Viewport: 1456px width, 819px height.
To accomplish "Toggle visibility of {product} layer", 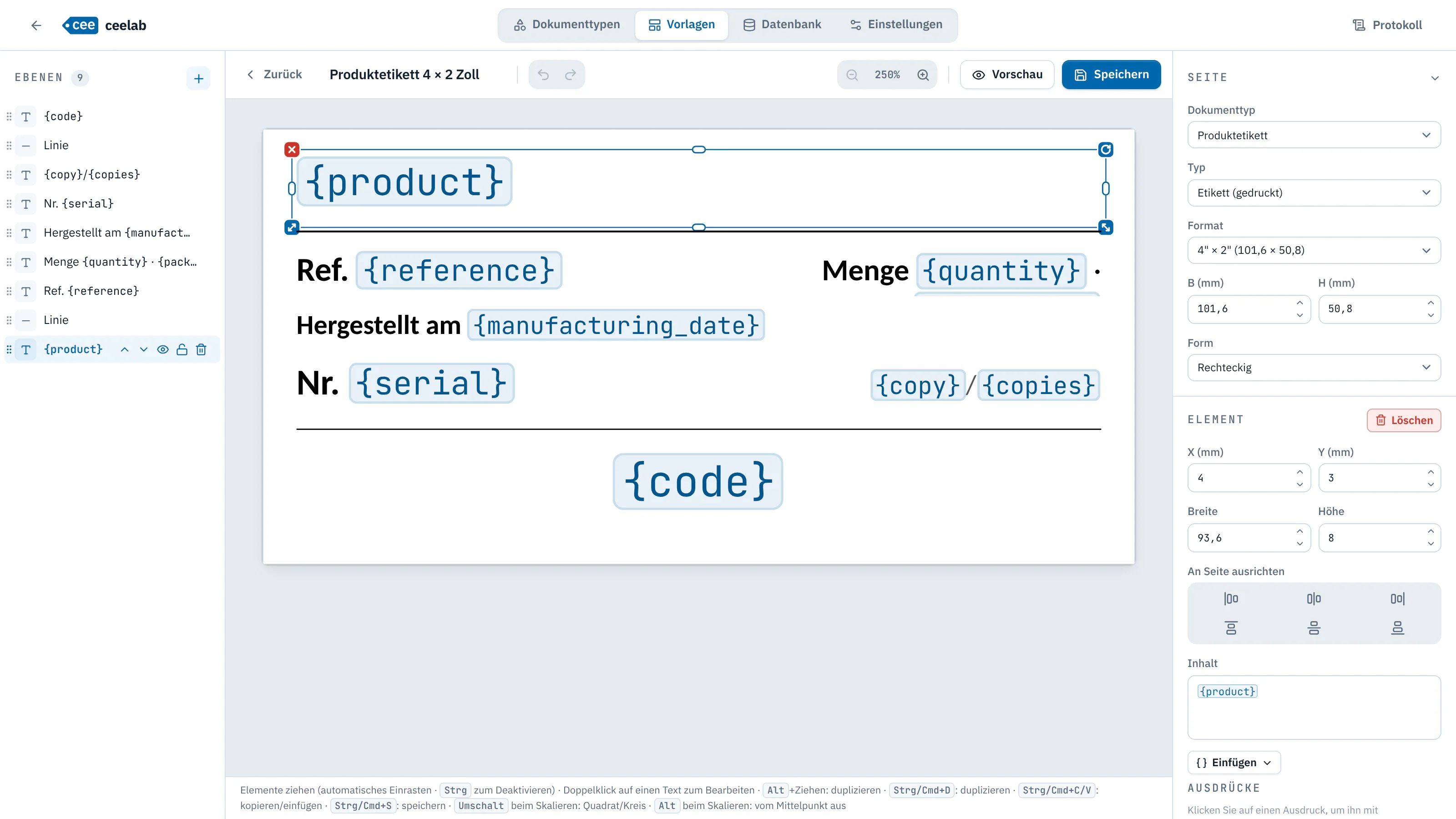I will (x=163, y=349).
